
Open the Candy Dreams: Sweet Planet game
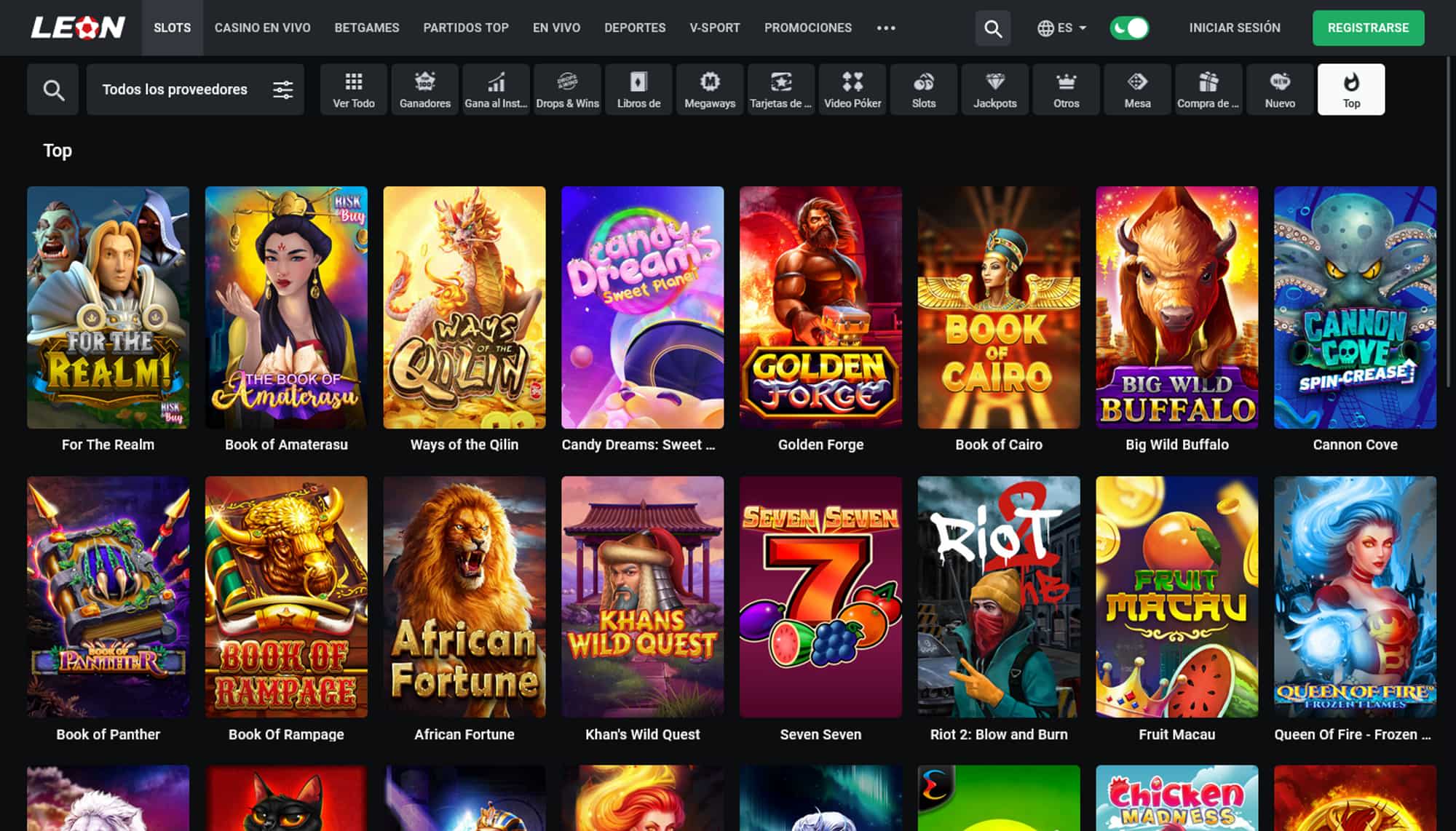point(643,307)
